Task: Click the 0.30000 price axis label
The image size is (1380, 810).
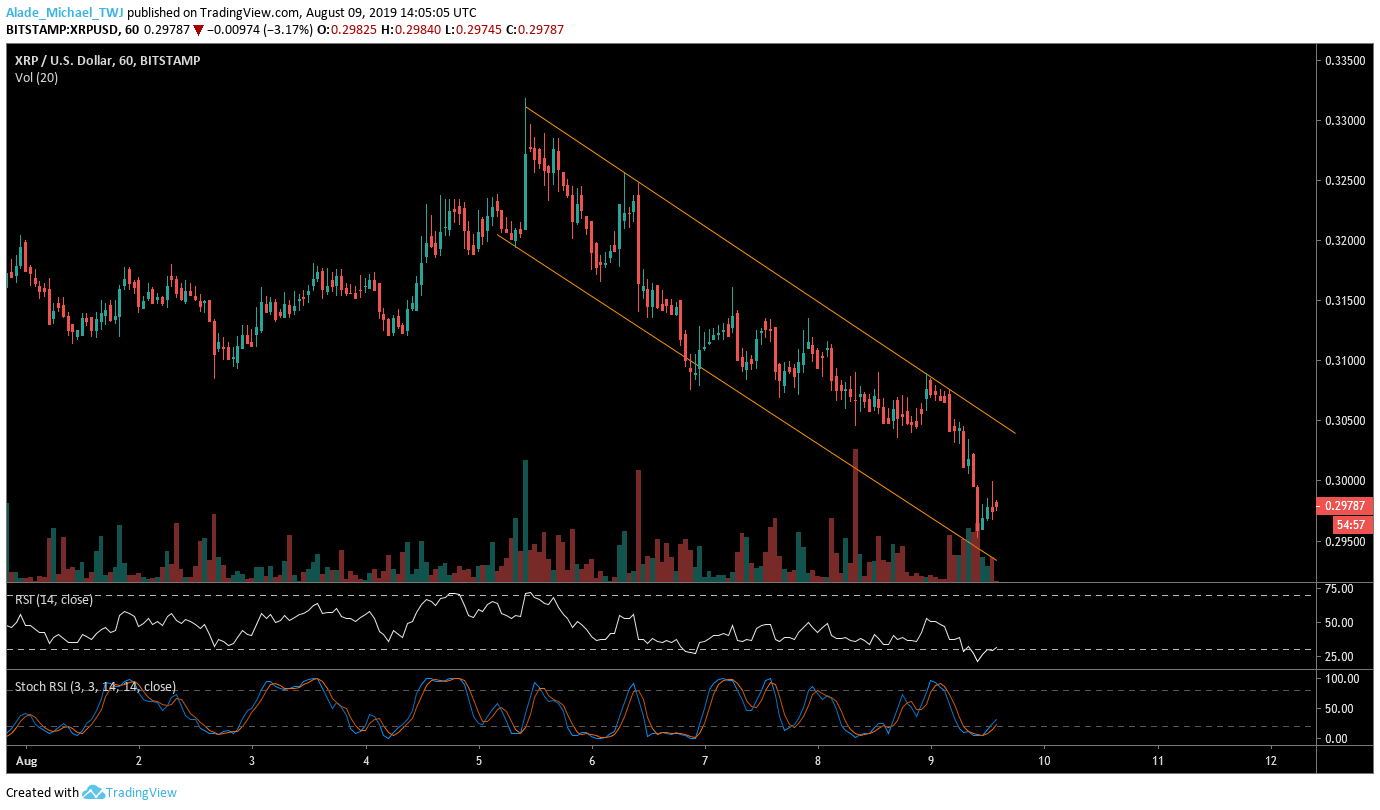Action: 1345,481
